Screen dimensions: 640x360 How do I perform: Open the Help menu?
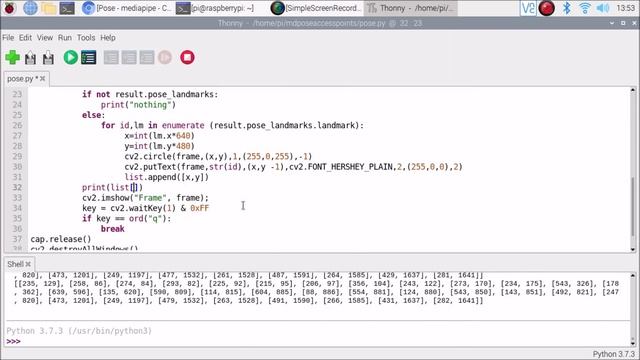tap(108, 38)
